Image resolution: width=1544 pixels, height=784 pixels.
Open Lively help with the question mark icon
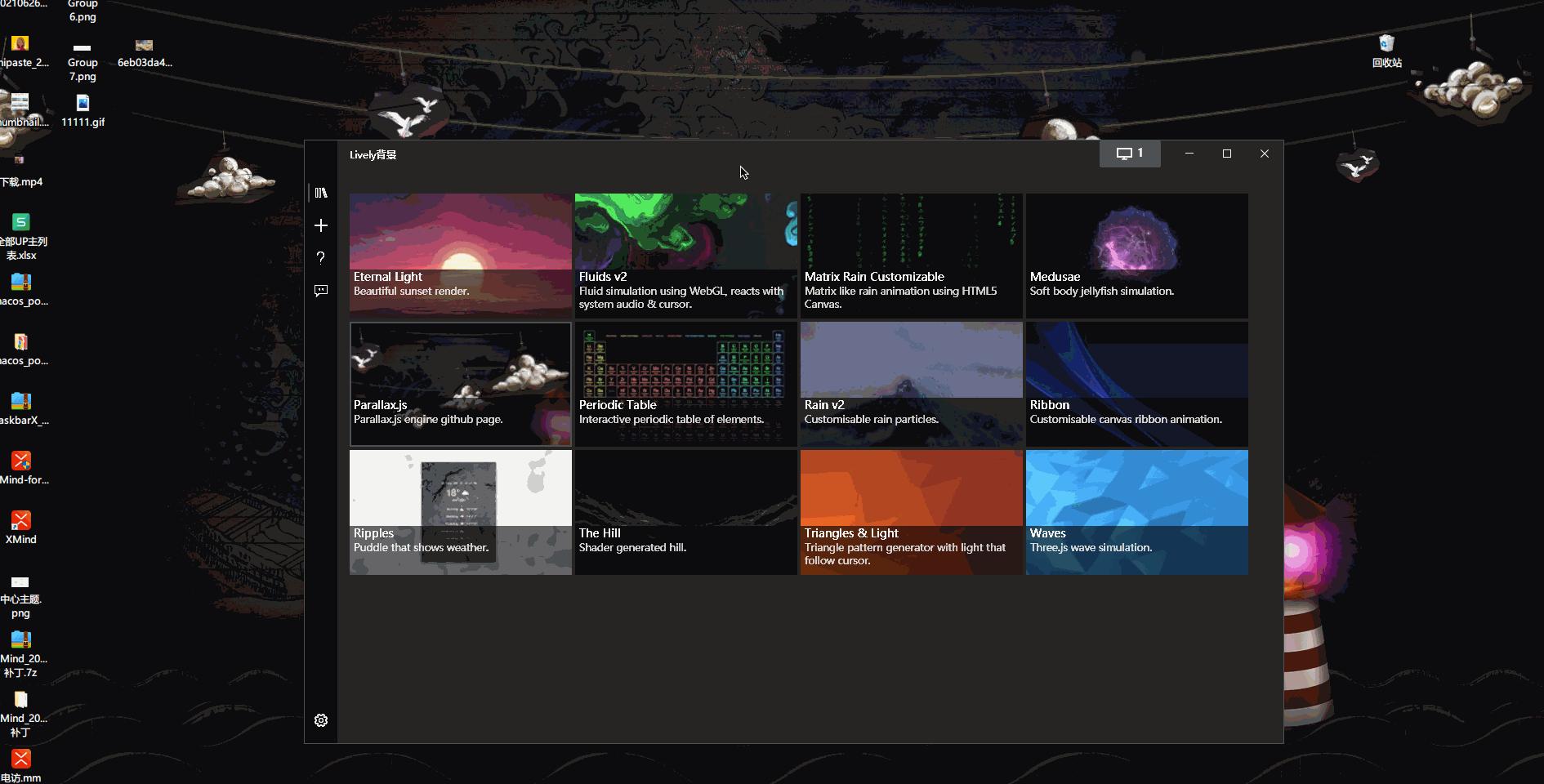pos(321,258)
